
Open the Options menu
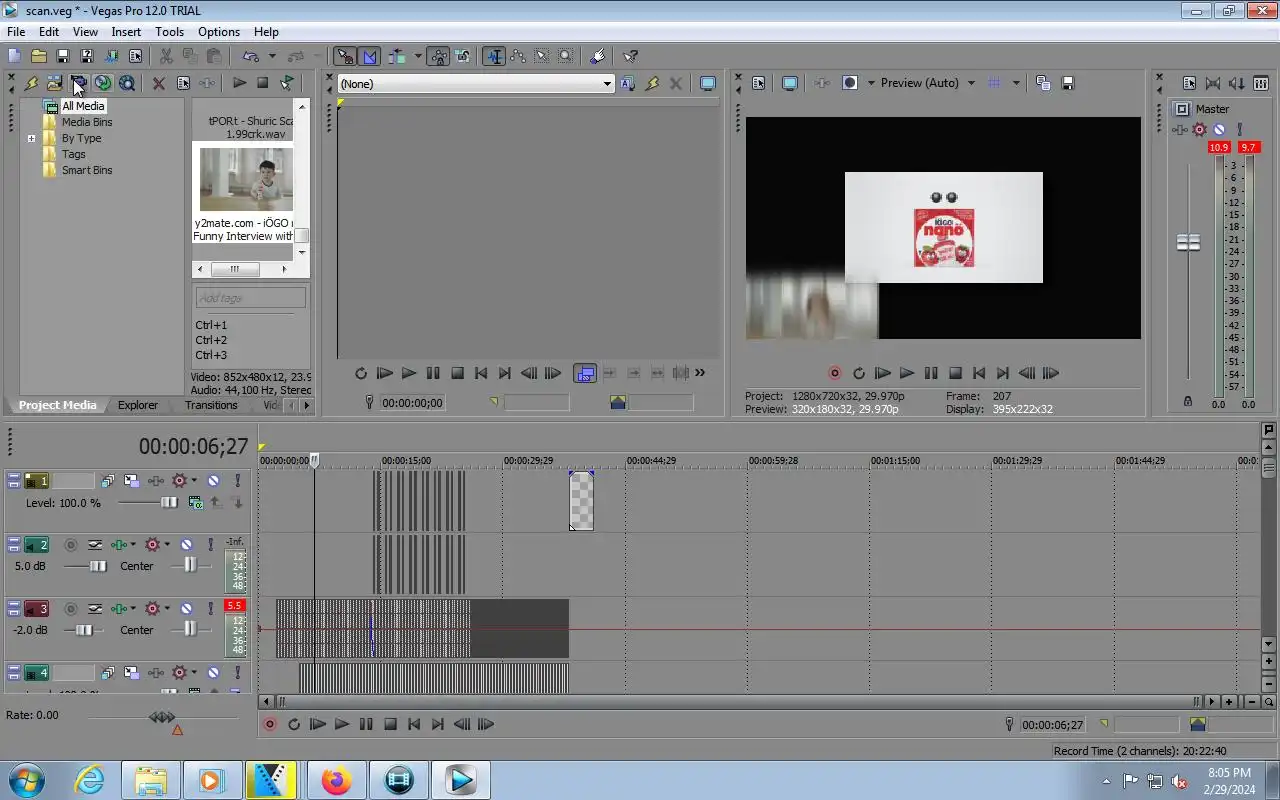pos(218,32)
